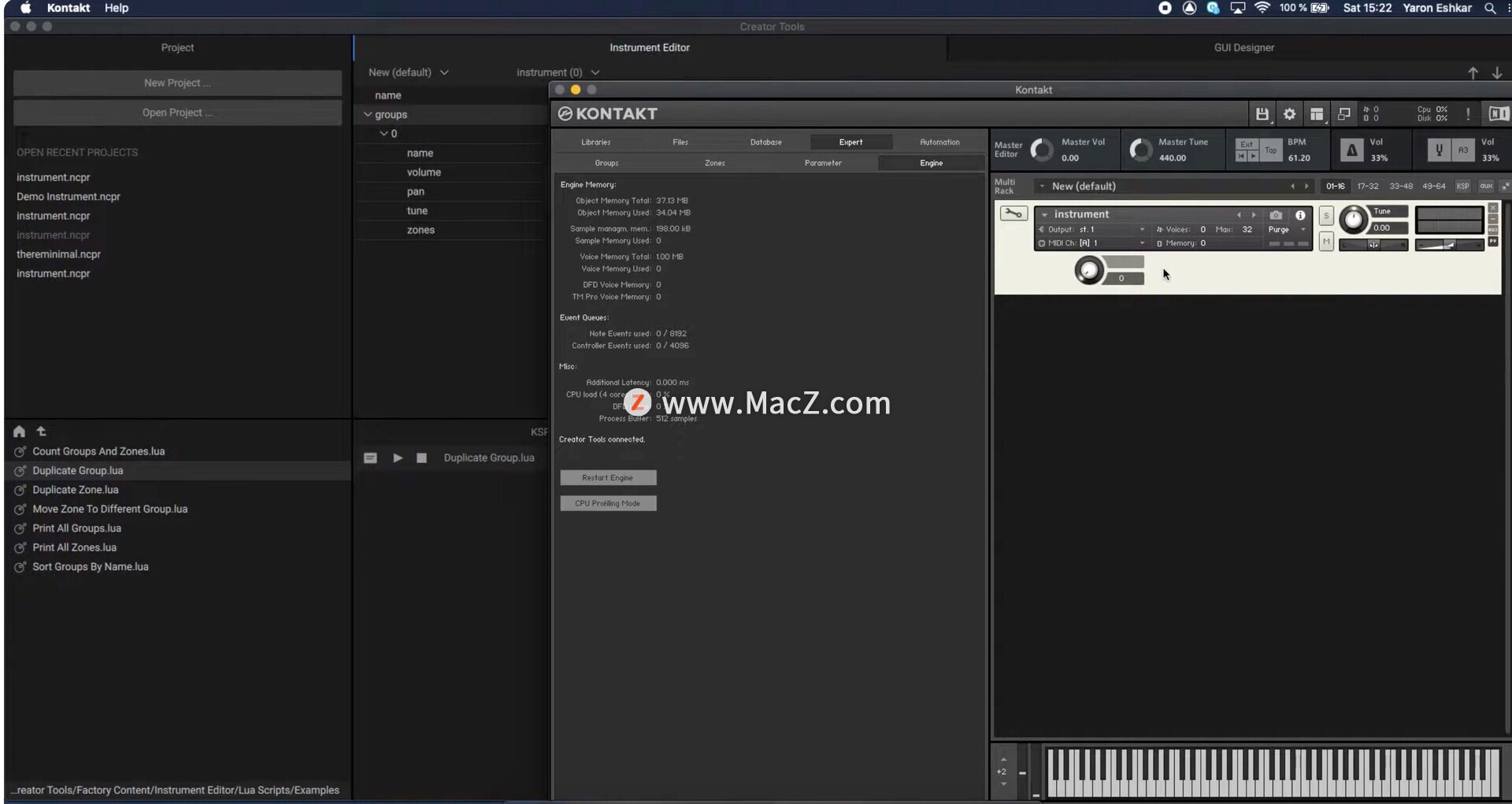Switch to the Database tab

coord(765,143)
